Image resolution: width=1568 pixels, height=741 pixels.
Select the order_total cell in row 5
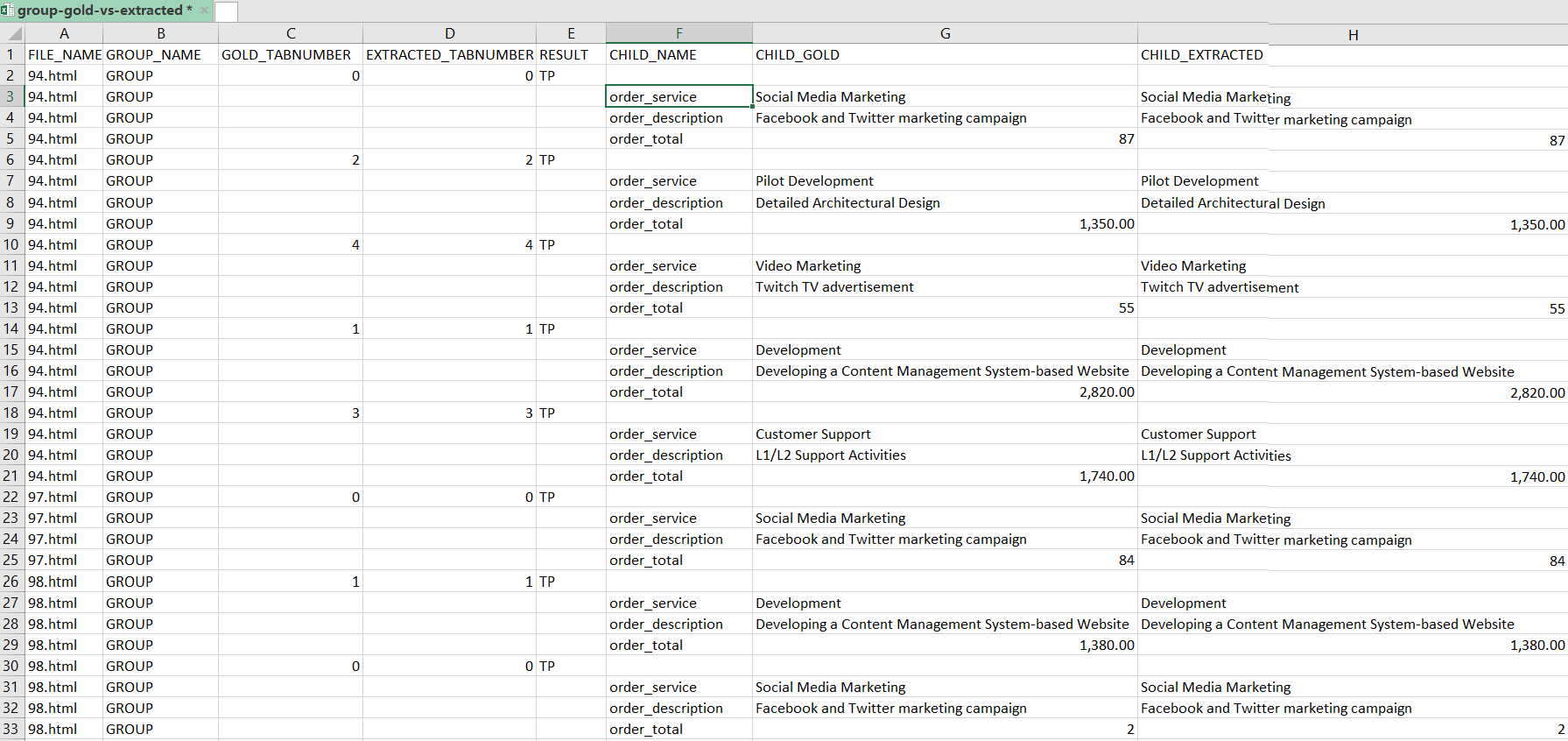pos(679,138)
